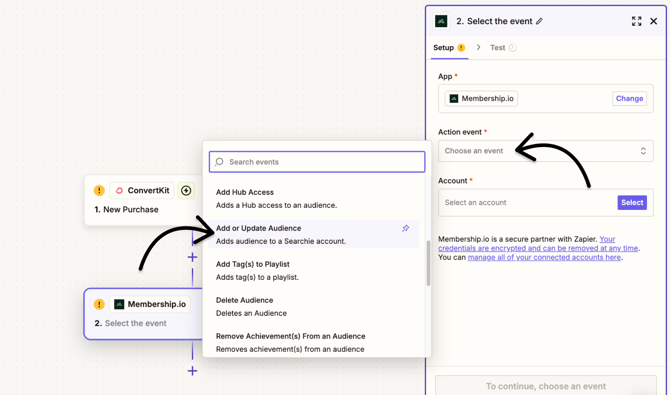The height and width of the screenshot is (395, 670).
Task: Click the pencil icon to rename the step
Action: click(539, 21)
